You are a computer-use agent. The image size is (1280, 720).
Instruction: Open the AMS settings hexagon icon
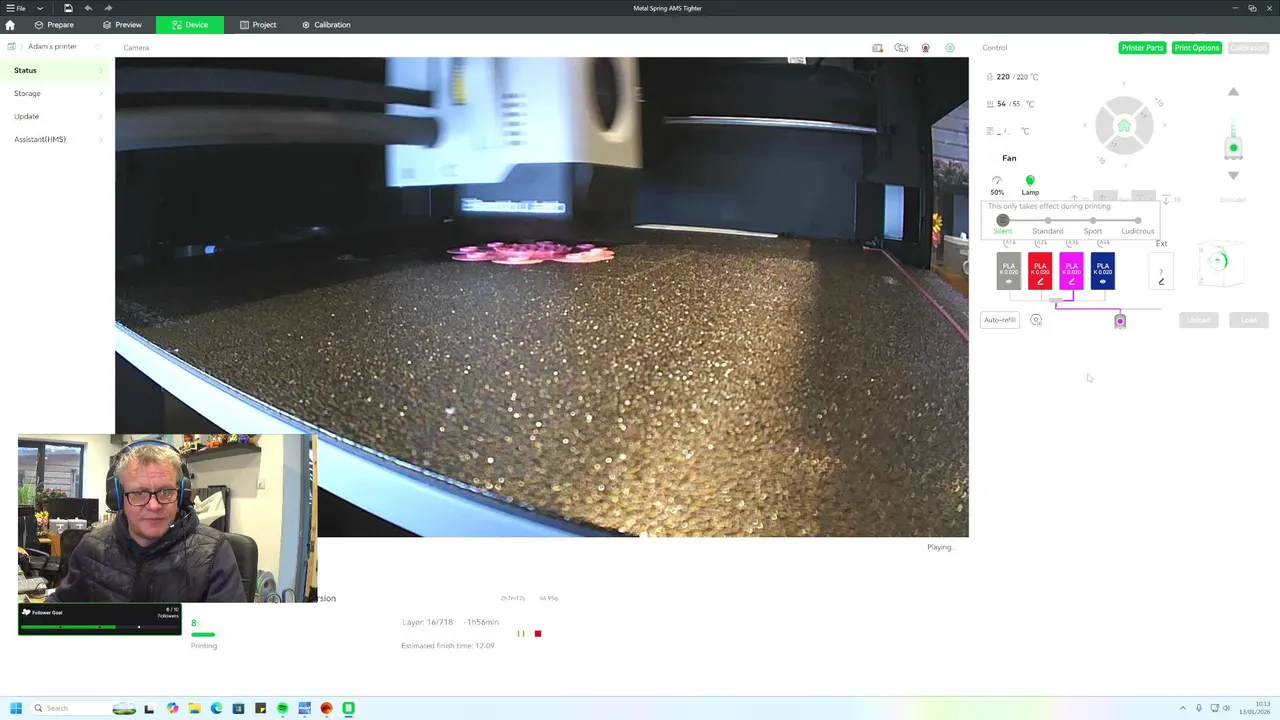click(x=1036, y=320)
